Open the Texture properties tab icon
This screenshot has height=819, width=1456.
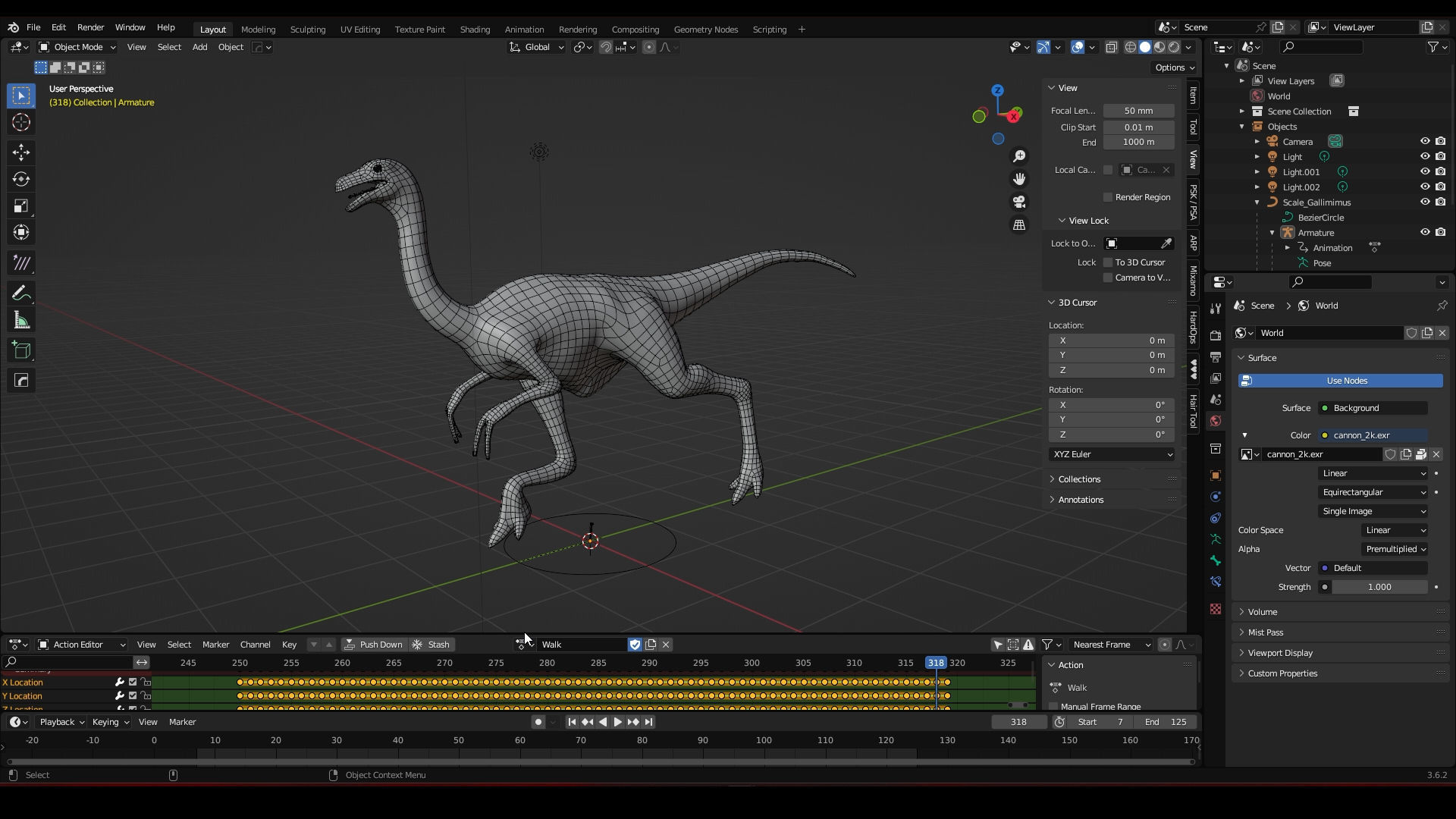[1216, 609]
